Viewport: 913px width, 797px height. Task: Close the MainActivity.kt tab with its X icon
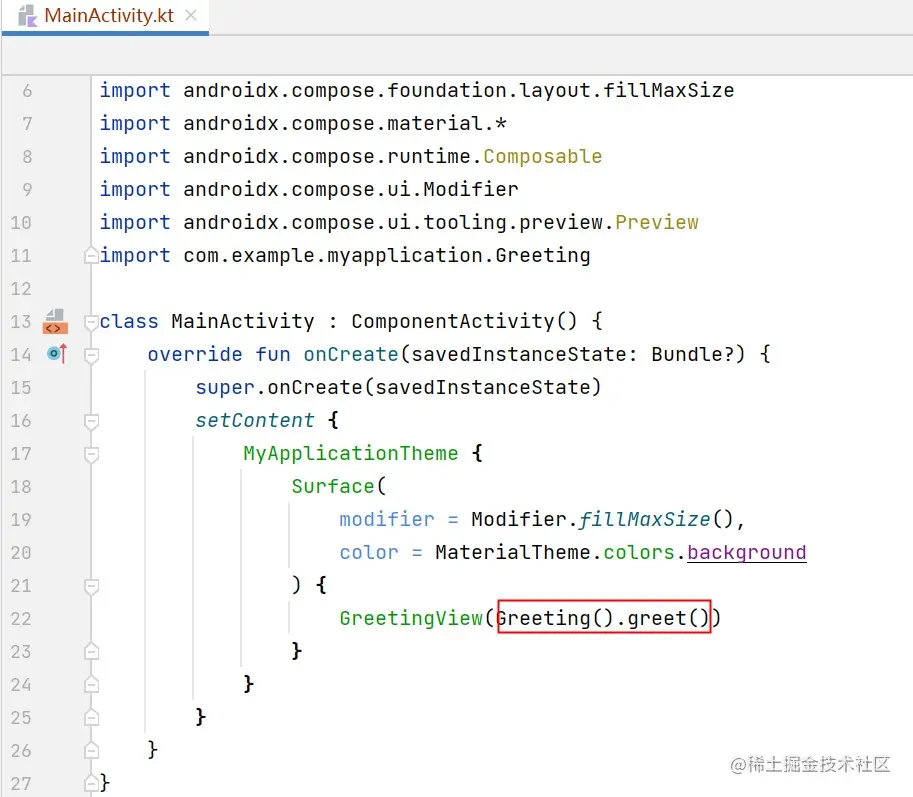pyautogui.click(x=191, y=16)
